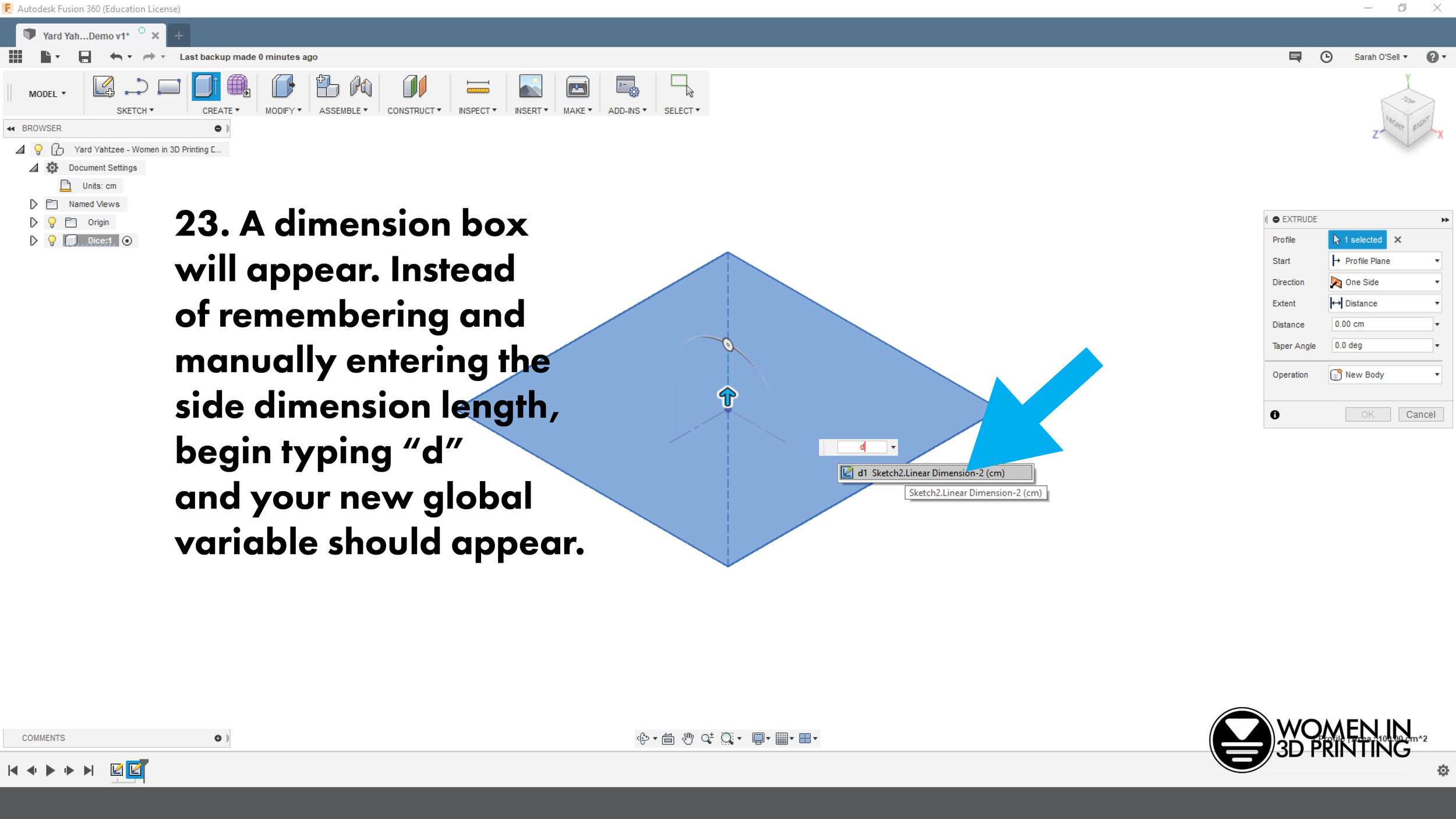Open the SKETCH menu
Screen dimensions: 1456x819
[x=135, y=111]
